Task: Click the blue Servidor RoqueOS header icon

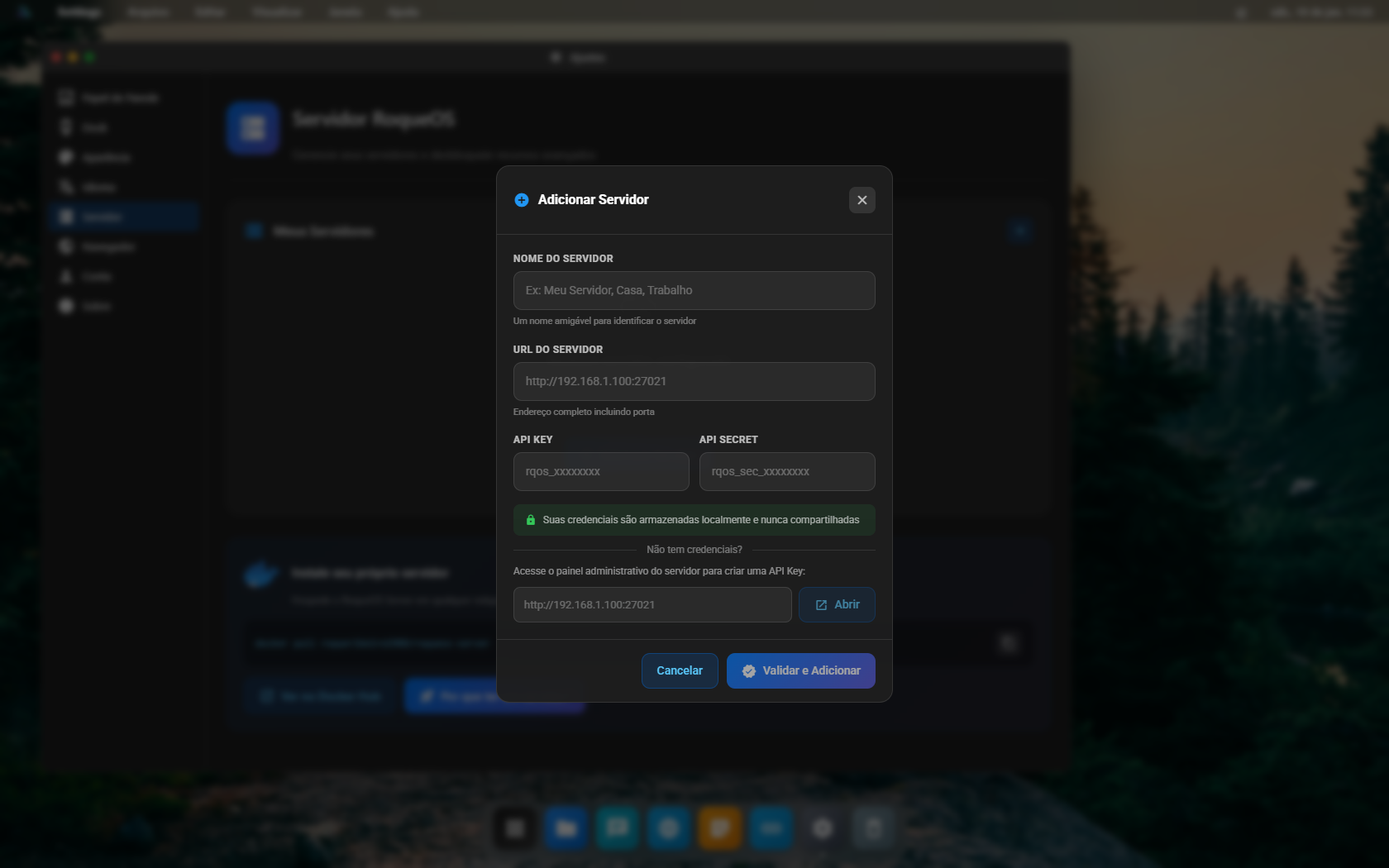Action: pyautogui.click(x=253, y=128)
